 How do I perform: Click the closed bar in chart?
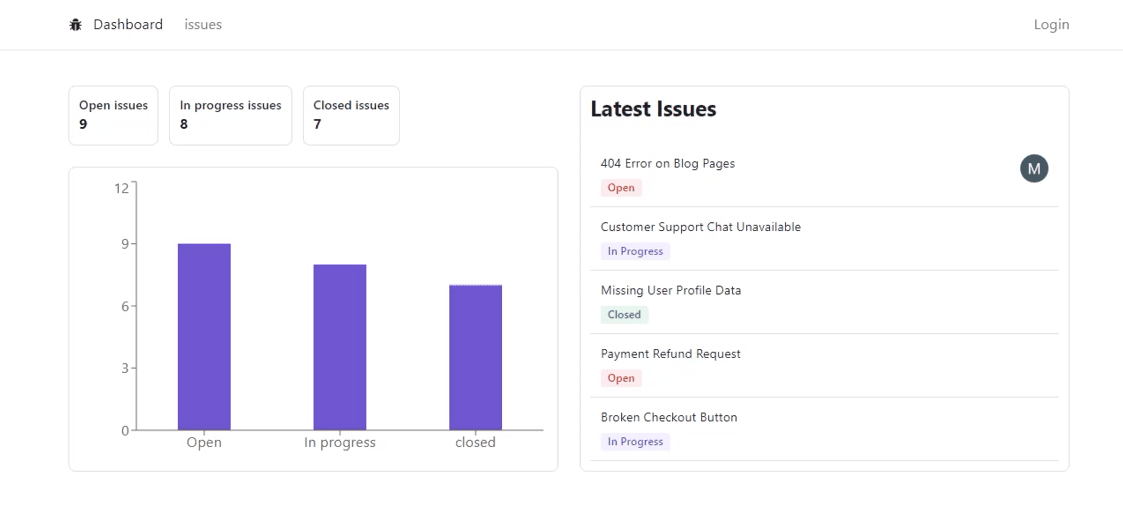[x=475, y=357]
